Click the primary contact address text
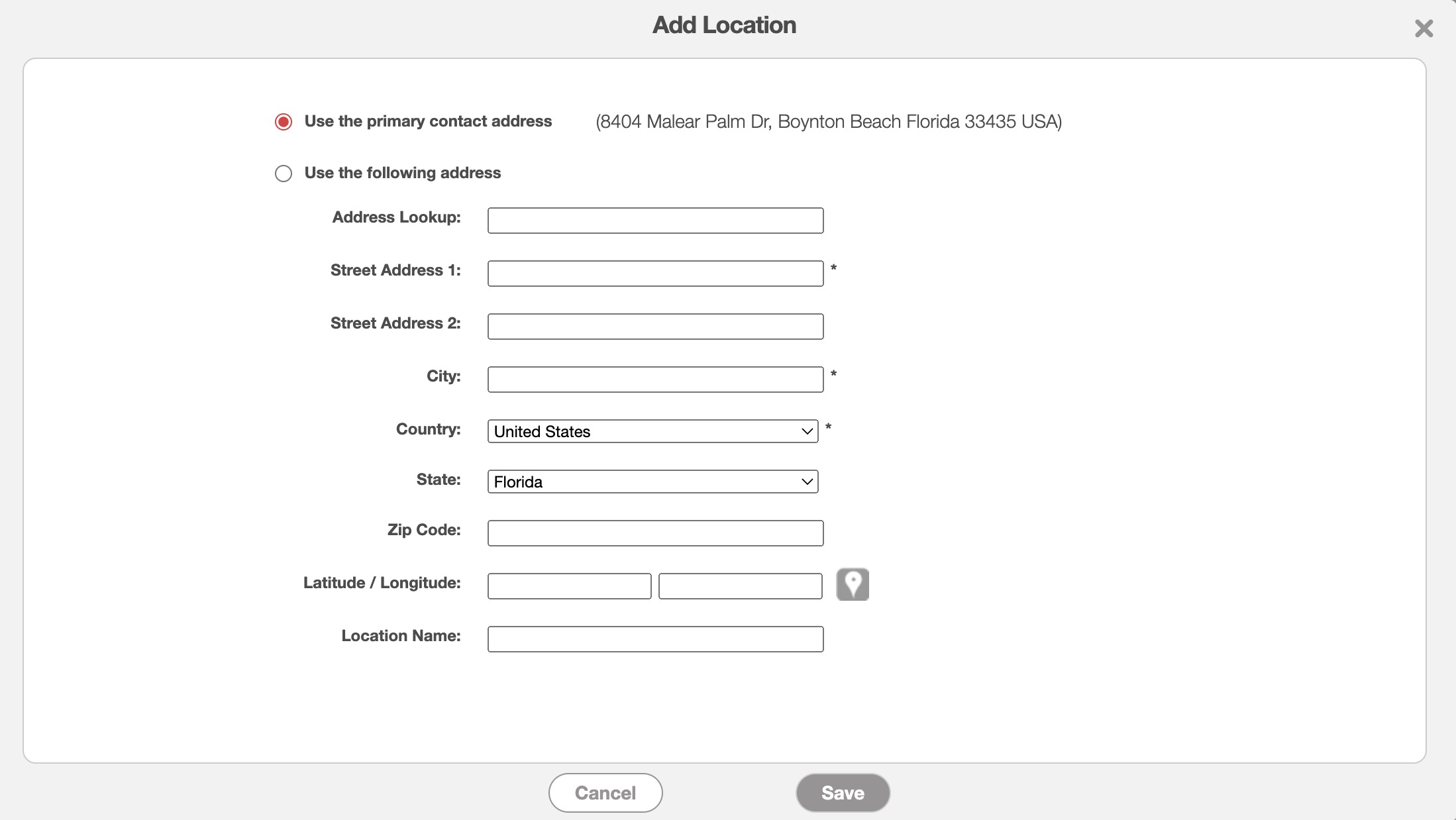The image size is (1456, 820). (828, 122)
